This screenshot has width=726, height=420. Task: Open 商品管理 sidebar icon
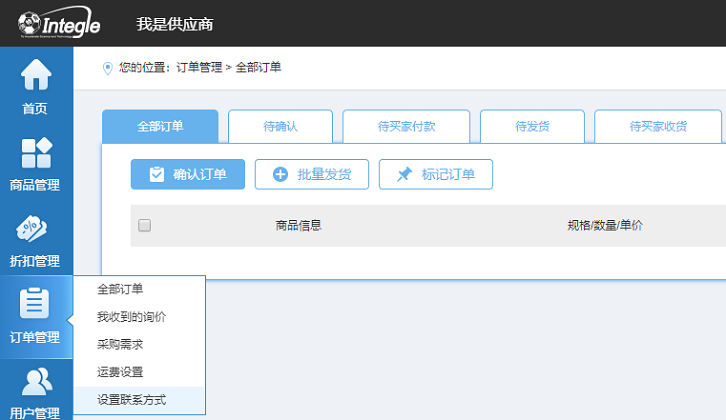coord(35,153)
